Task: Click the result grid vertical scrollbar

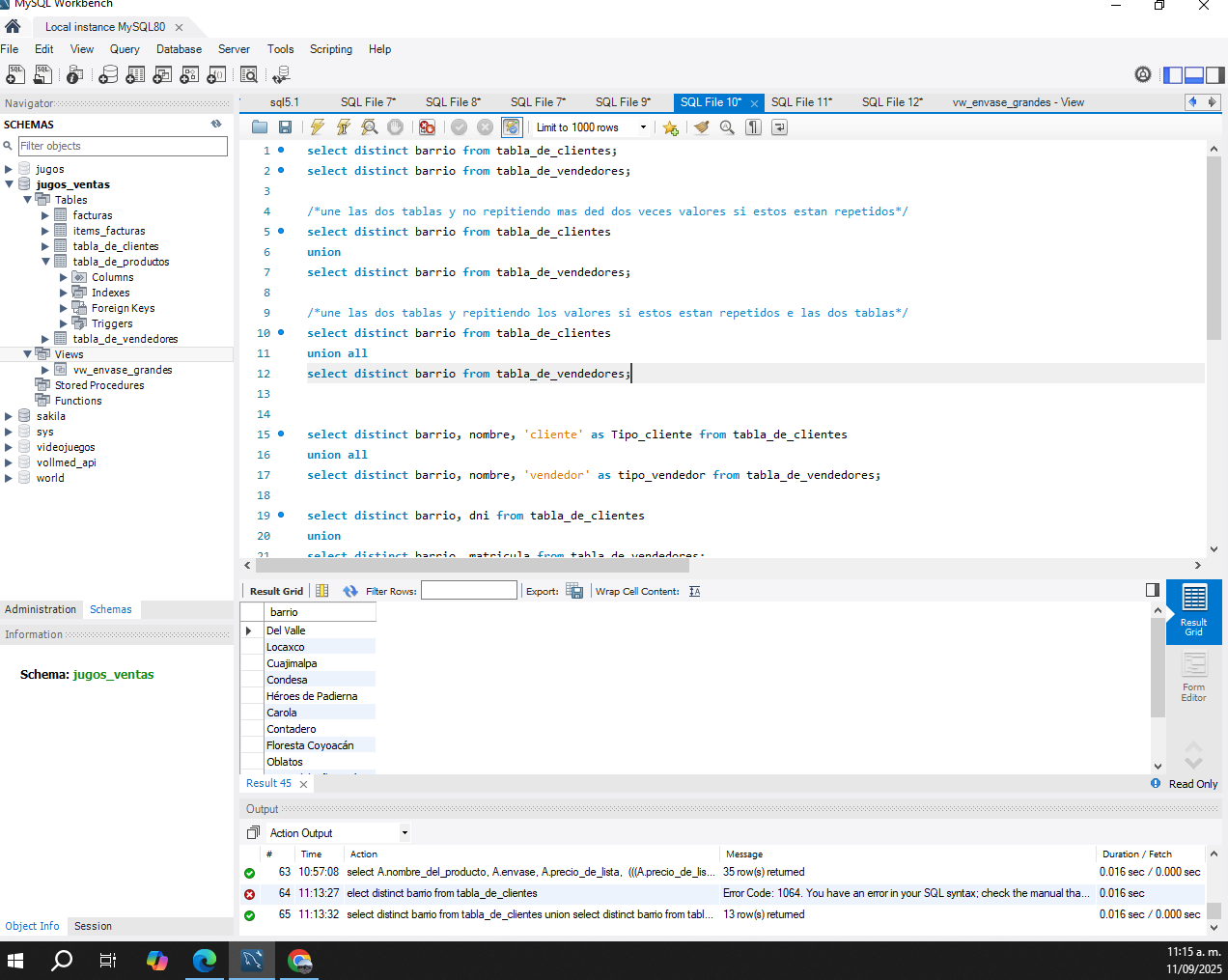Action: [x=1158, y=668]
